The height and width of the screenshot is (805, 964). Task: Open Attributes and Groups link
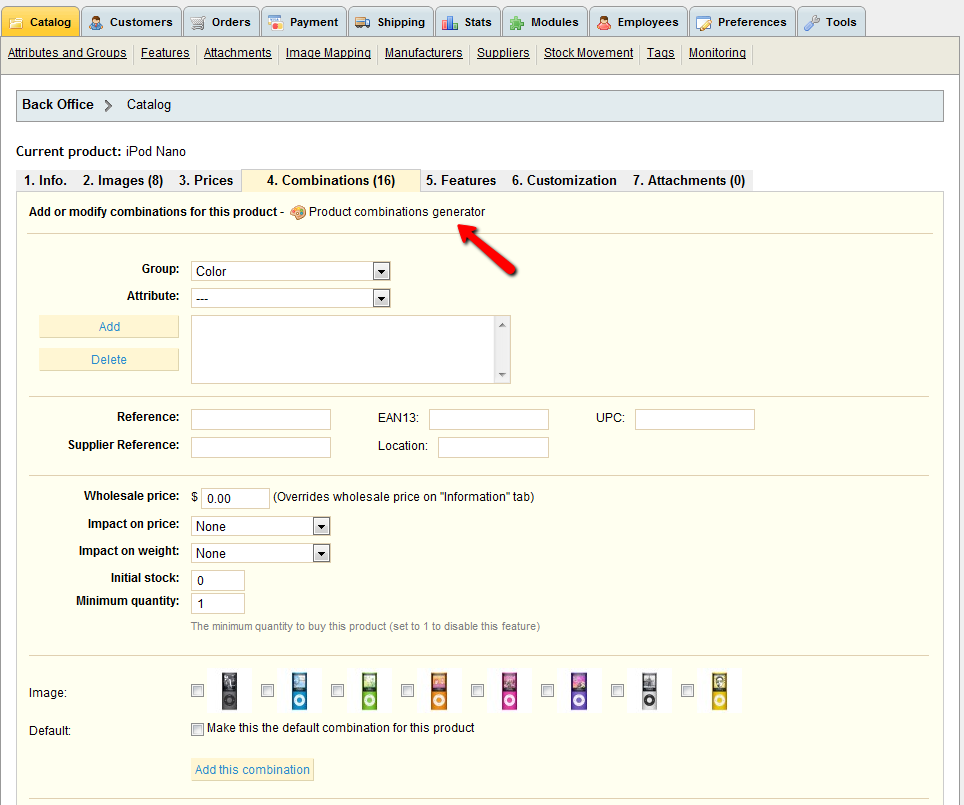coord(67,53)
